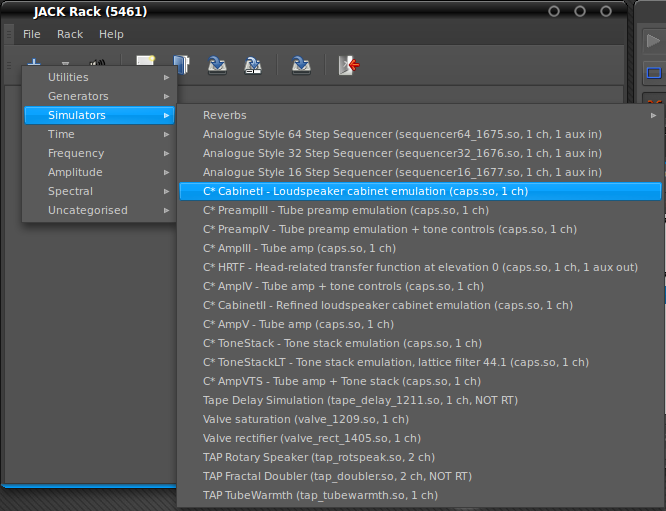Open the Help menu
Viewport: 666px width, 511px height.
click(x=111, y=34)
